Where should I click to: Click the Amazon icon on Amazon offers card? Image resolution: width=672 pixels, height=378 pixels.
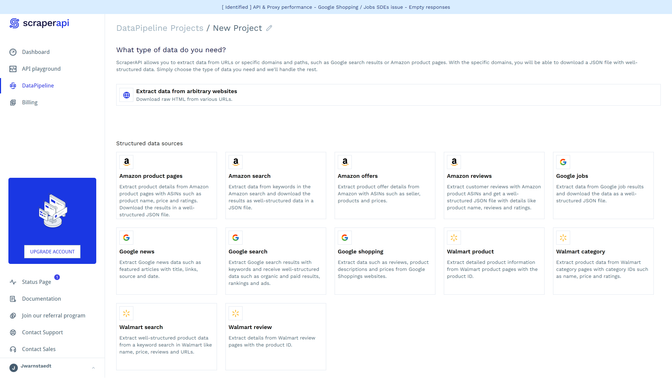coord(345,162)
